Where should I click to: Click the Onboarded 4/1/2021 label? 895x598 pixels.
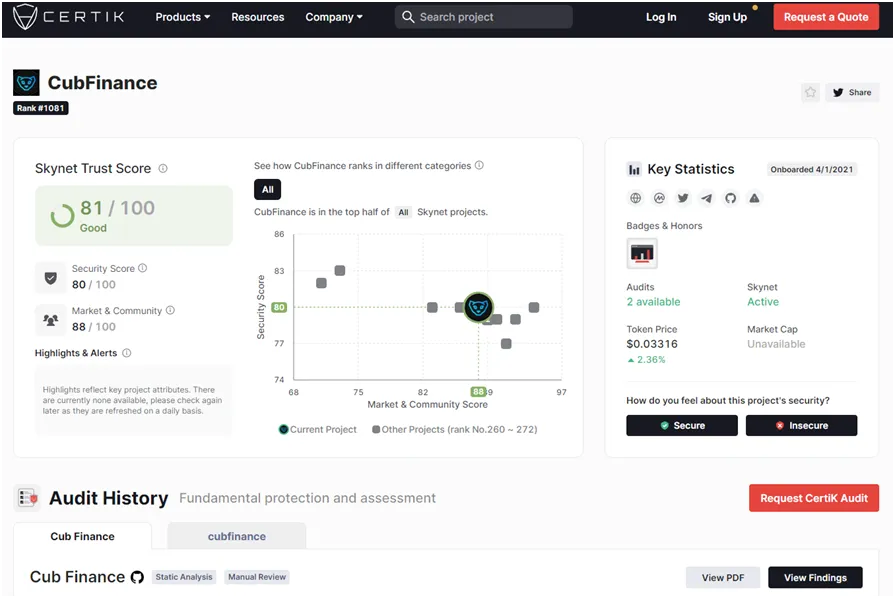coord(812,169)
